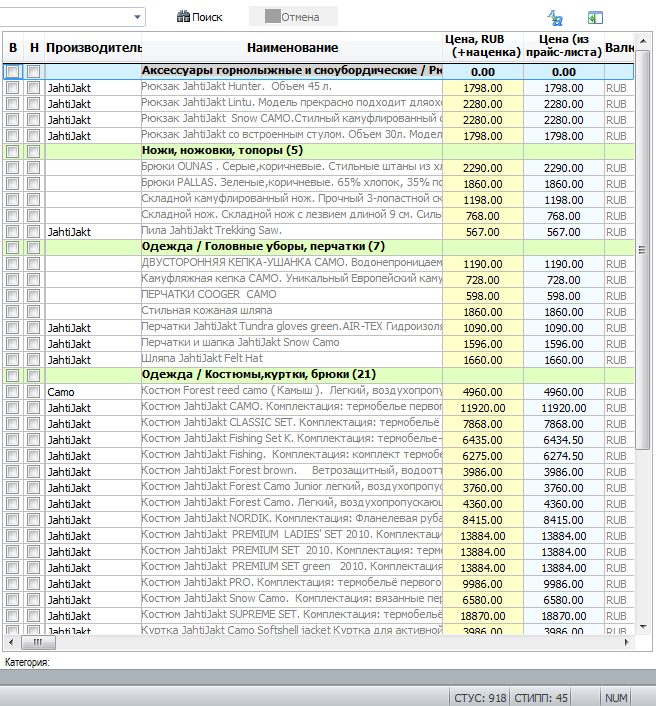656x706 pixels.
Task: Check the В box for Рюкзак JahtiJakt Hunter
Action: tap(13, 87)
